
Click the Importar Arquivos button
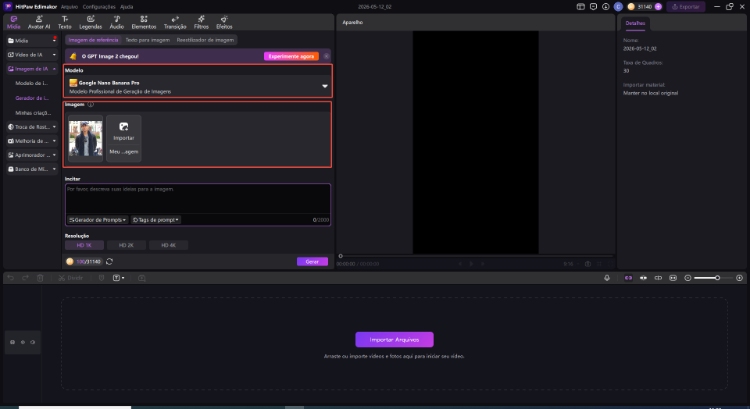(x=394, y=340)
